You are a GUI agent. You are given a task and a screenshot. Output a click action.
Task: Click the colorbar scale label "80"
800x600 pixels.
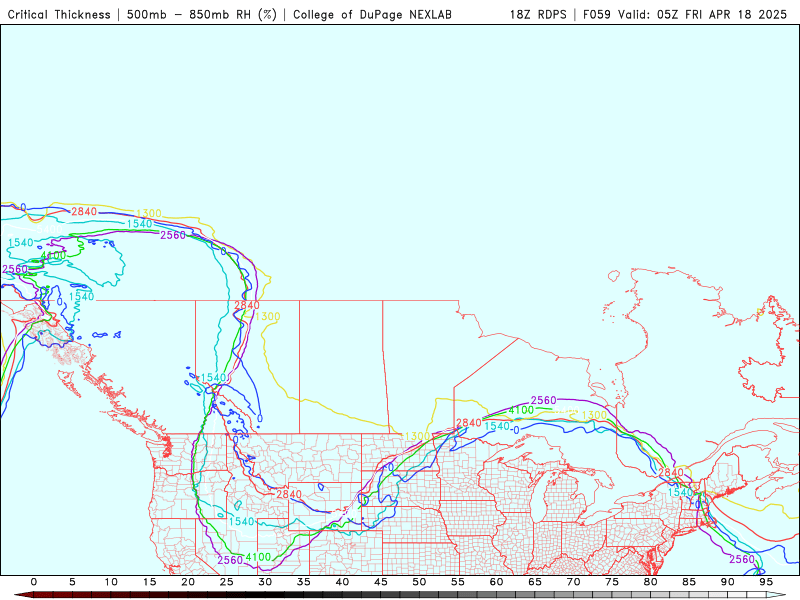tap(651, 582)
